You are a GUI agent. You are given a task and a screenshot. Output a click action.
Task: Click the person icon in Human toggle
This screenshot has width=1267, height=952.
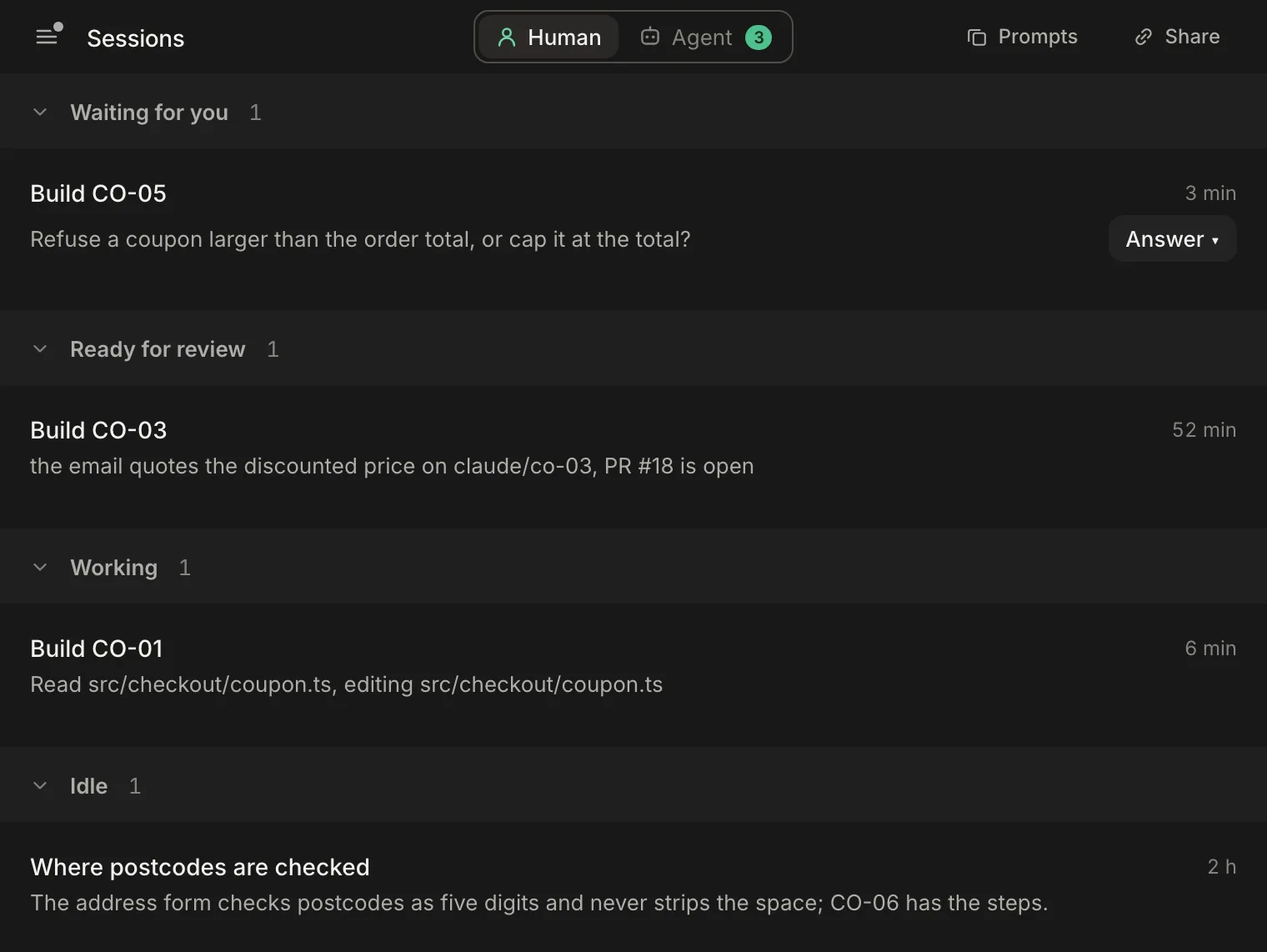click(x=506, y=38)
